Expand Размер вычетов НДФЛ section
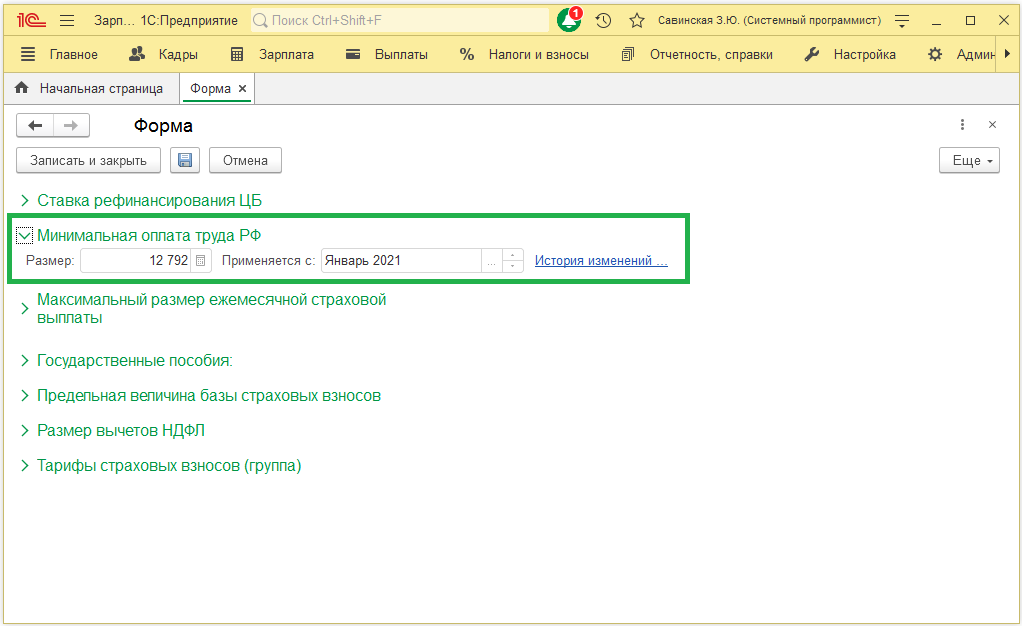 (x=25, y=431)
